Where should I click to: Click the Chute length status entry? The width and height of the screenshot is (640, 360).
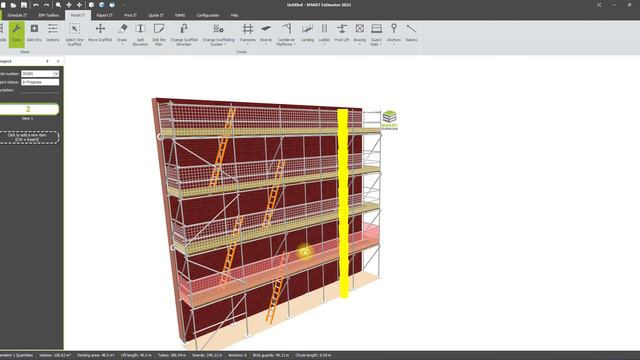tap(313, 355)
